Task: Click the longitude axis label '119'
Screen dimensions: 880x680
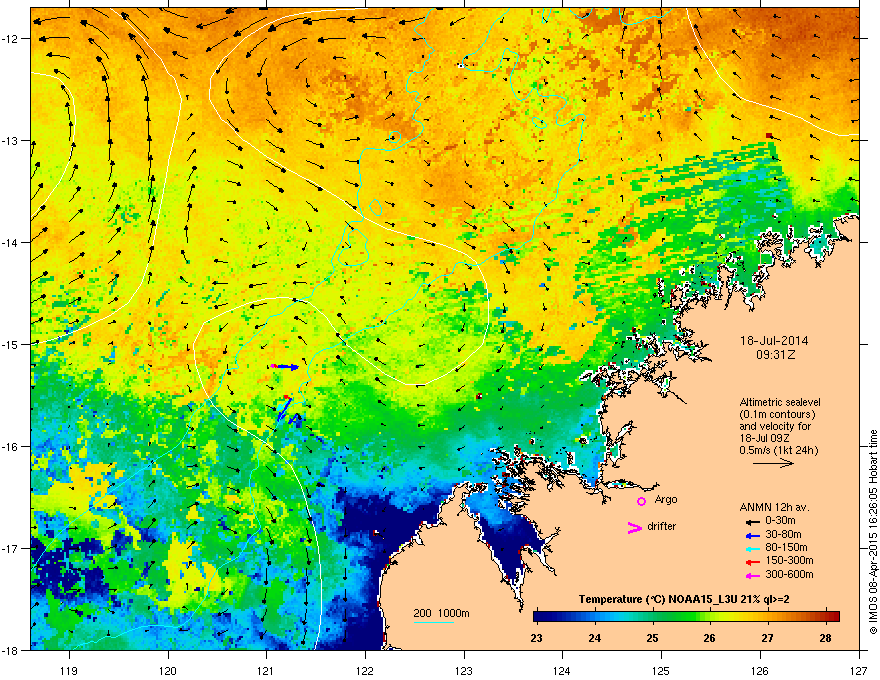Action: pyautogui.click(x=69, y=671)
